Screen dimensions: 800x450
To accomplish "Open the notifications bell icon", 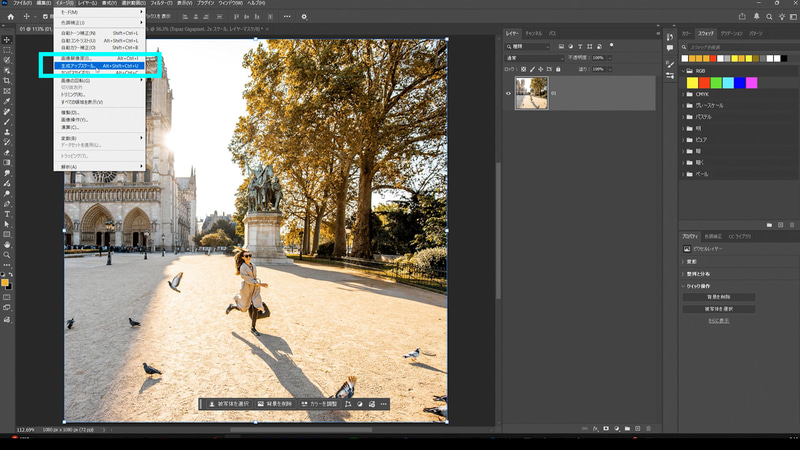I will pyautogui.click(x=756, y=16).
